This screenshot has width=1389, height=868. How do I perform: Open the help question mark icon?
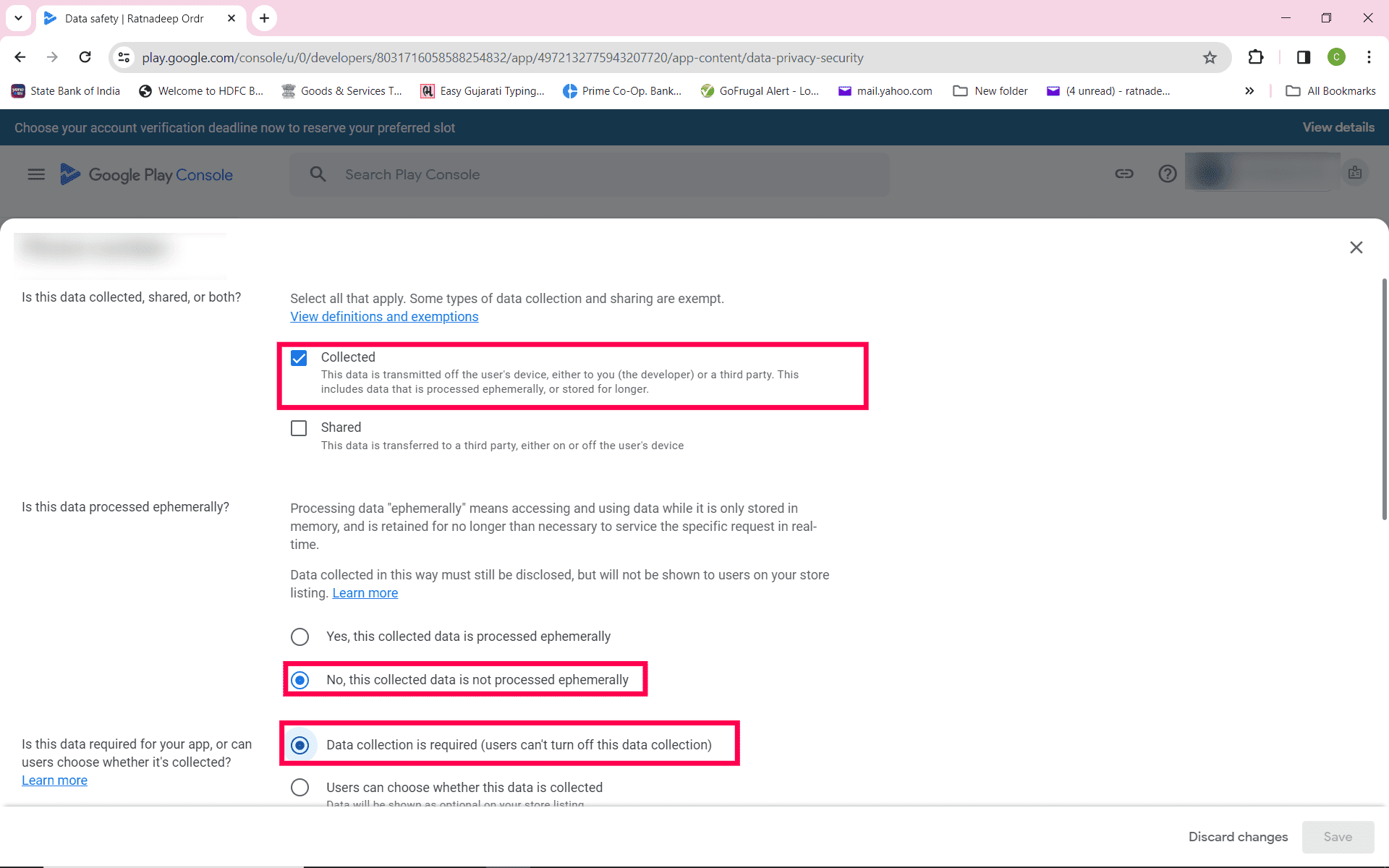click(x=1167, y=174)
